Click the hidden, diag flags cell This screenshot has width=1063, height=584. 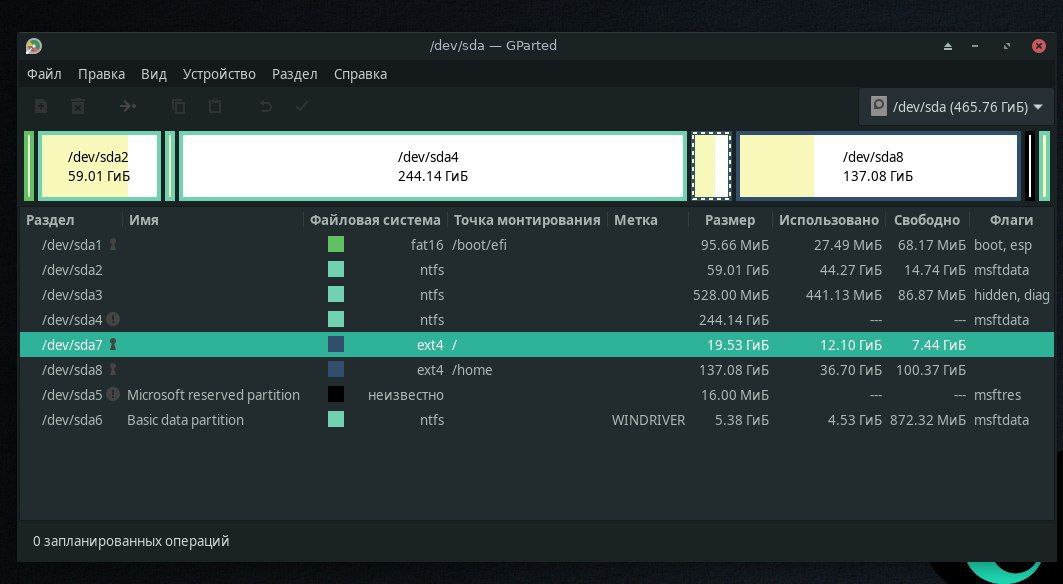(1011, 295)
